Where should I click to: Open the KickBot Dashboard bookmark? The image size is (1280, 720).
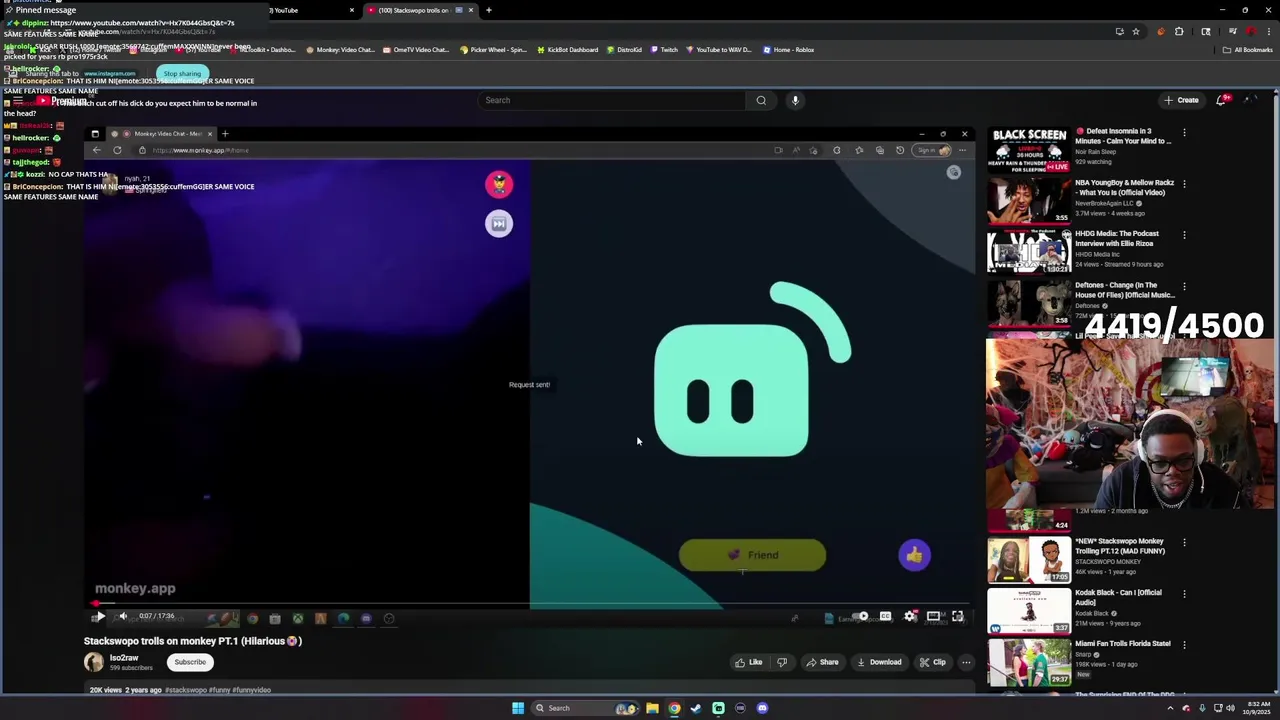pyautogui.click(x=567, y=49)
